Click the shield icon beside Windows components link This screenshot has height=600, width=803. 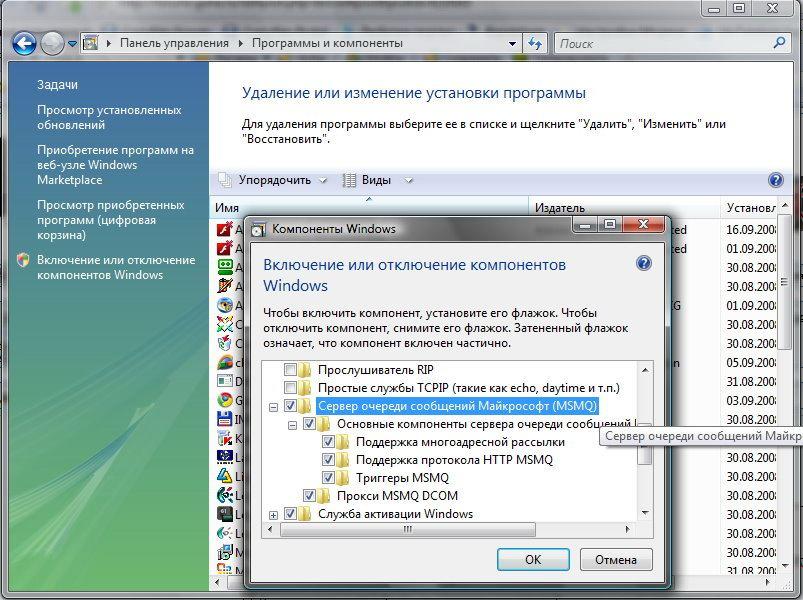coord(23,260)
